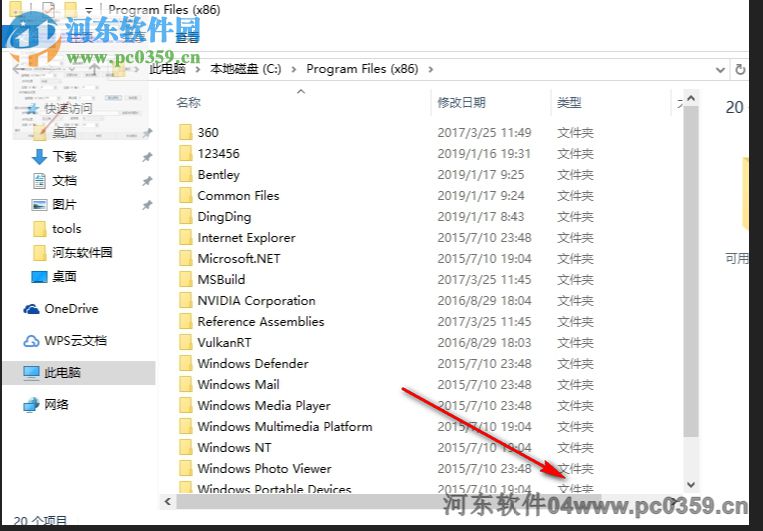Go to 此电脑 in the breadcrumb

point(167,69)
